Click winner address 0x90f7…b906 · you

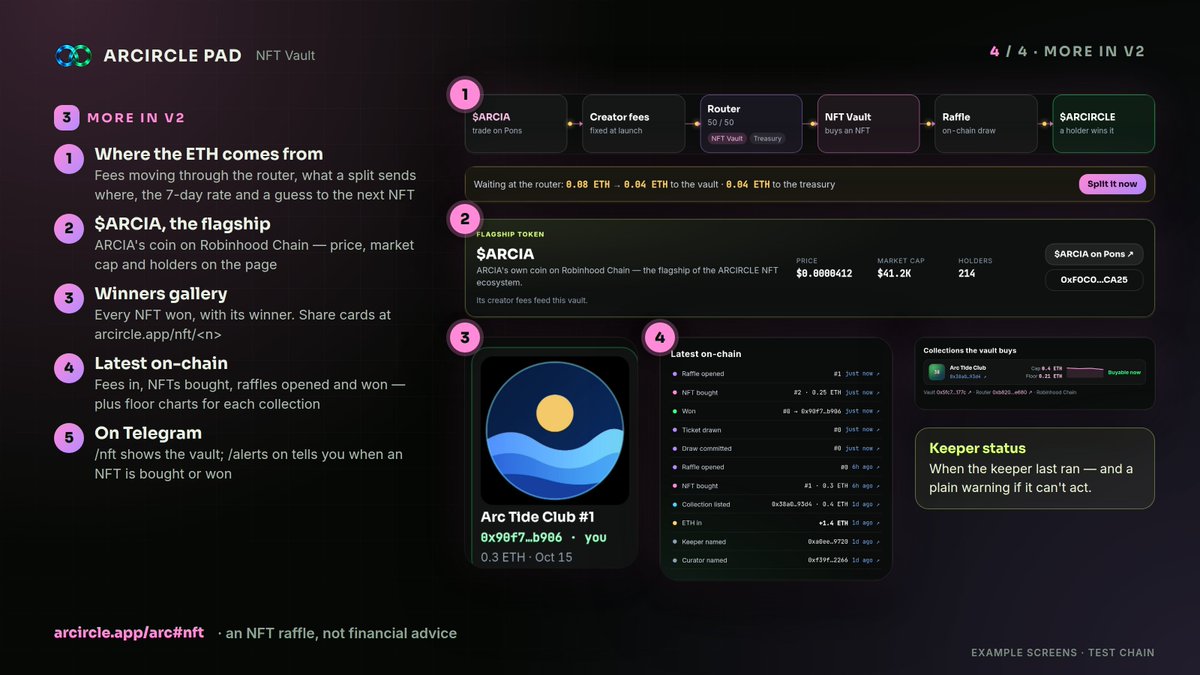[543, 537]
